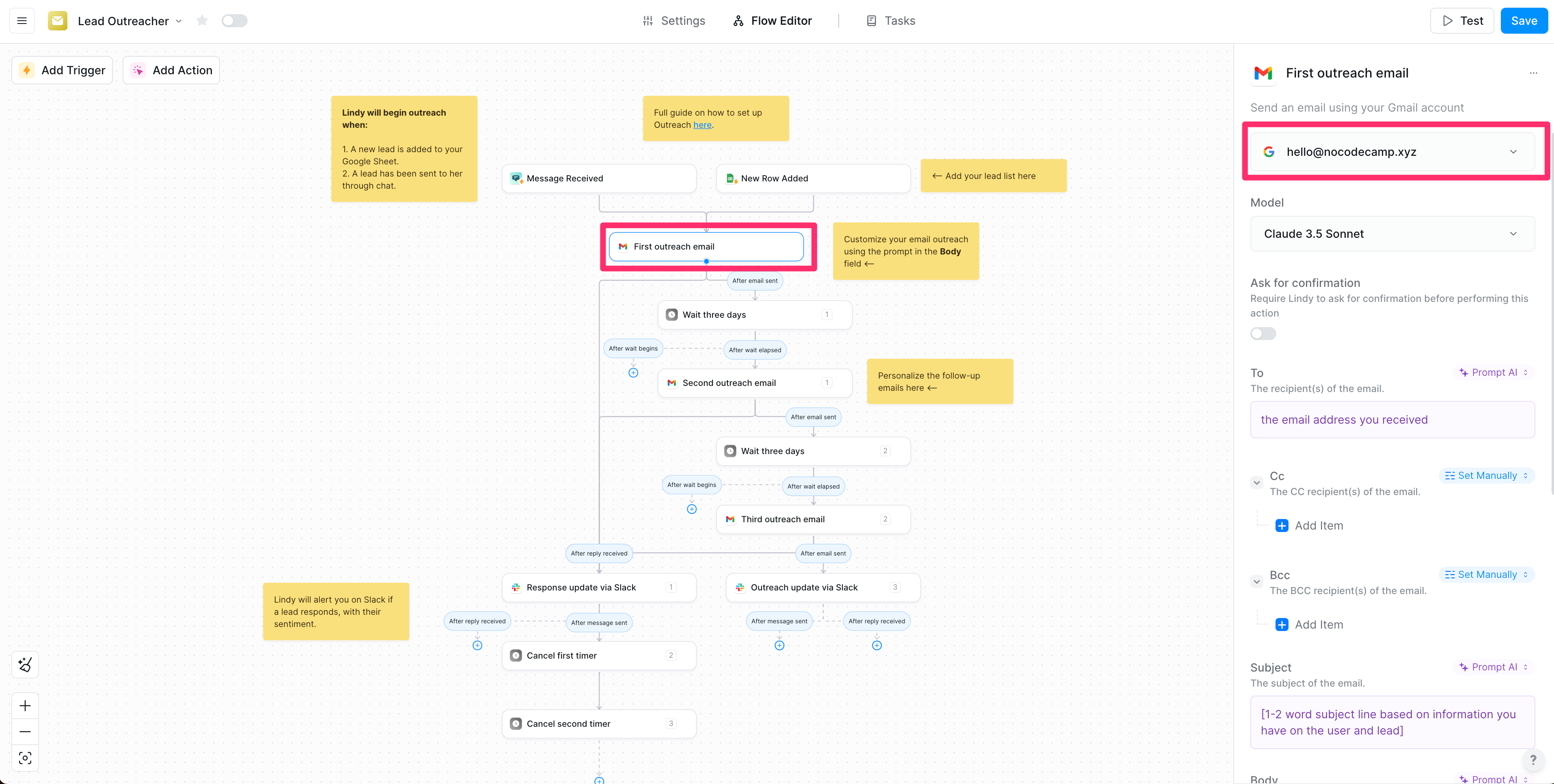This screenshot has height=784, width=1554.
Task: Star the Lead Outreacher agent
Action: (x=202, y=21)
